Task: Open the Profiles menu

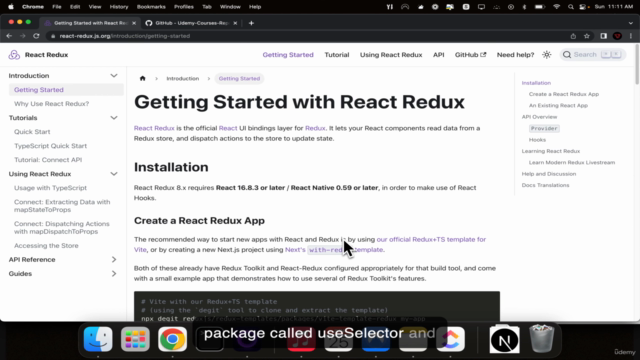Action: click(x=184, y=7)
